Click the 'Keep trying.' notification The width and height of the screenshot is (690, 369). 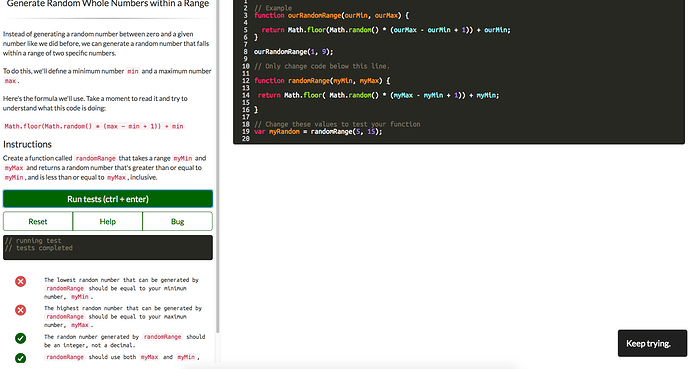[652, 343]
